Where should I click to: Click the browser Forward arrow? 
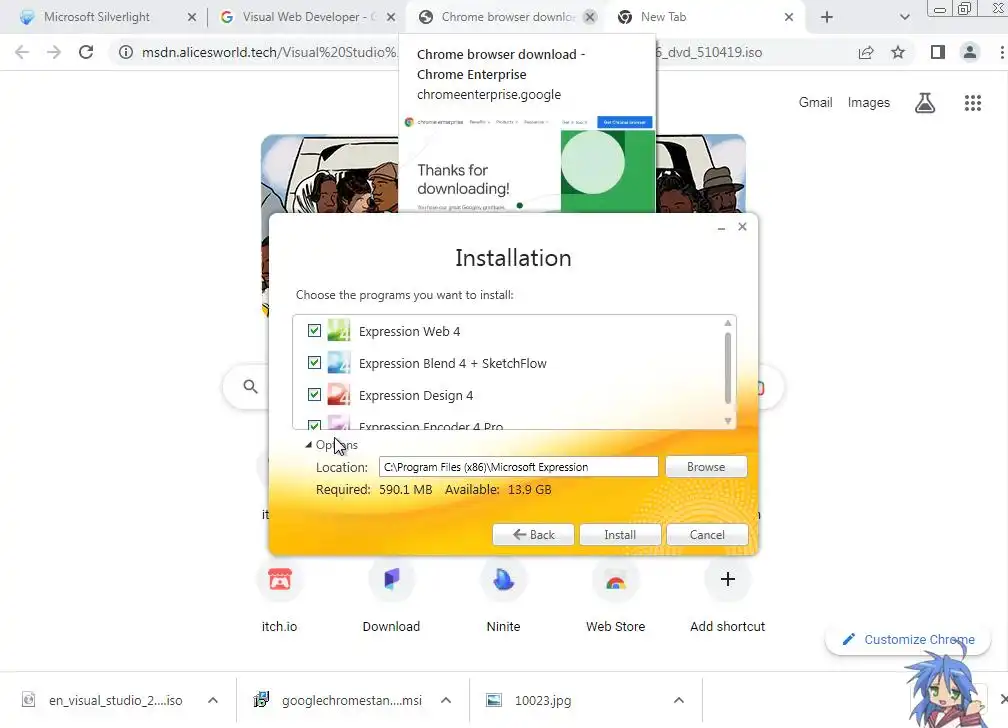[54, 52]
